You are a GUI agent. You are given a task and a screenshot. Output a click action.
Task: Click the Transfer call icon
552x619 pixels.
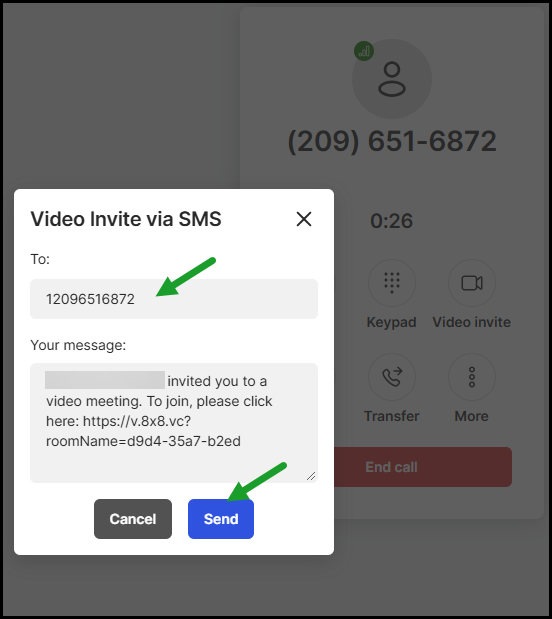coord(392,377)
